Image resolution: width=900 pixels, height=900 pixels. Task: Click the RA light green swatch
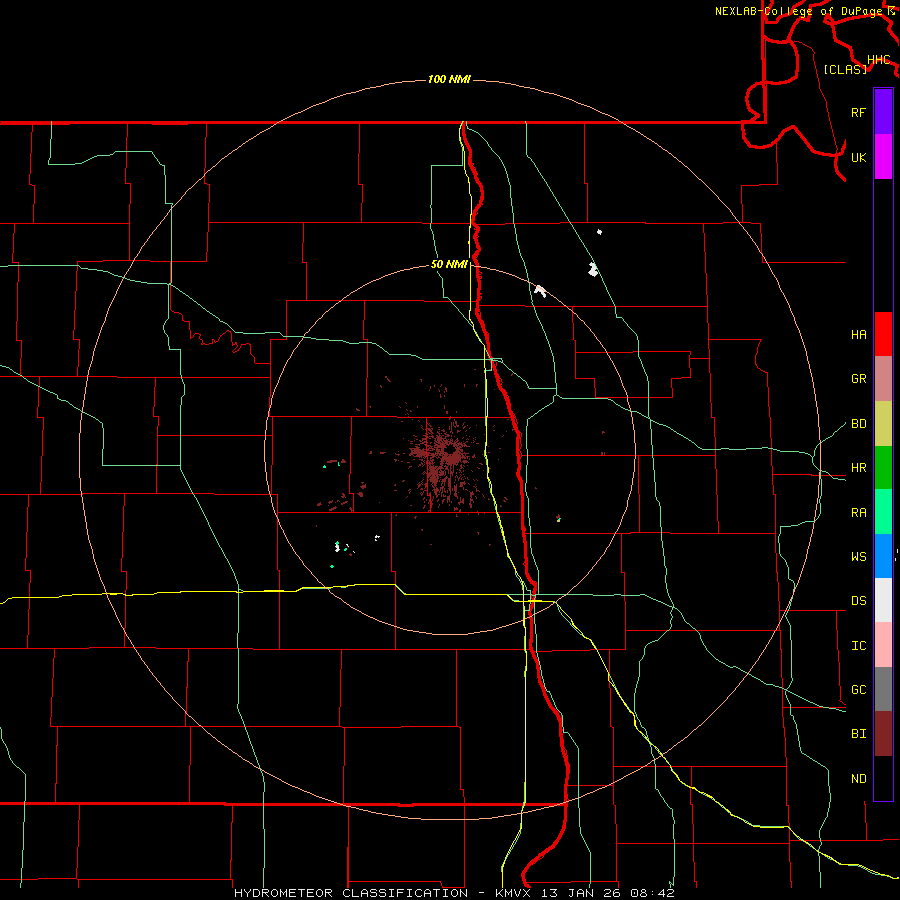point(883,512)
